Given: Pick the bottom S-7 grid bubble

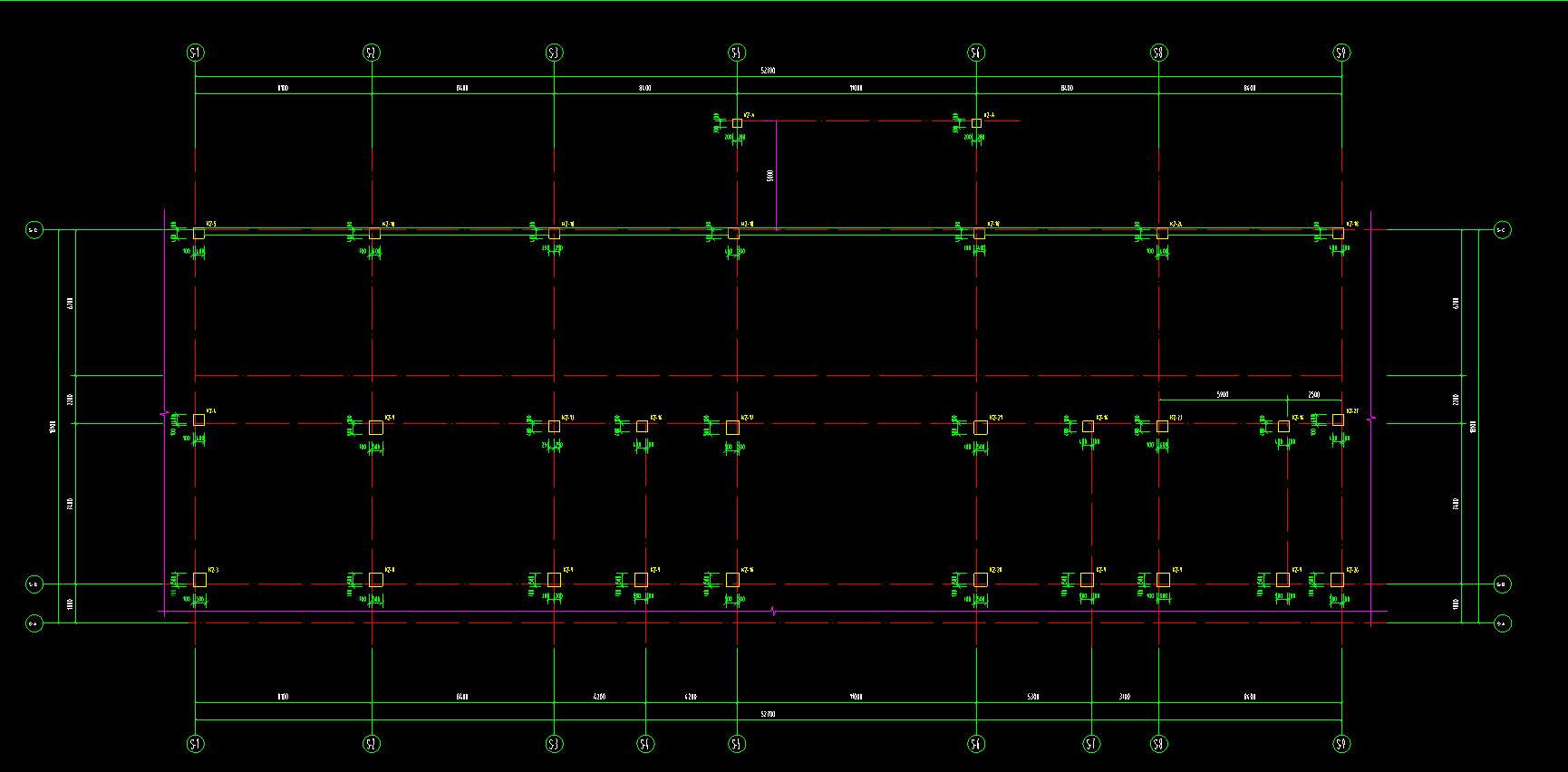Looking at the screenshot, I should [x=1092, y=744].
